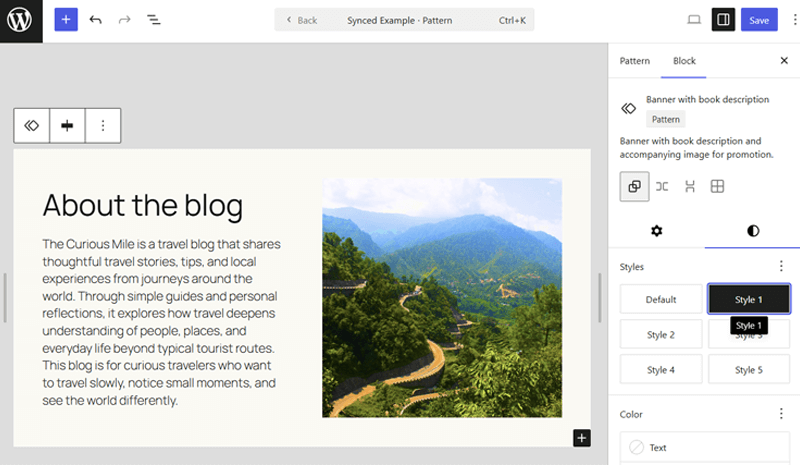This screenshot has width=800, height=465.
Task: Switch to the Pattern tab
Action: [635, 61]
